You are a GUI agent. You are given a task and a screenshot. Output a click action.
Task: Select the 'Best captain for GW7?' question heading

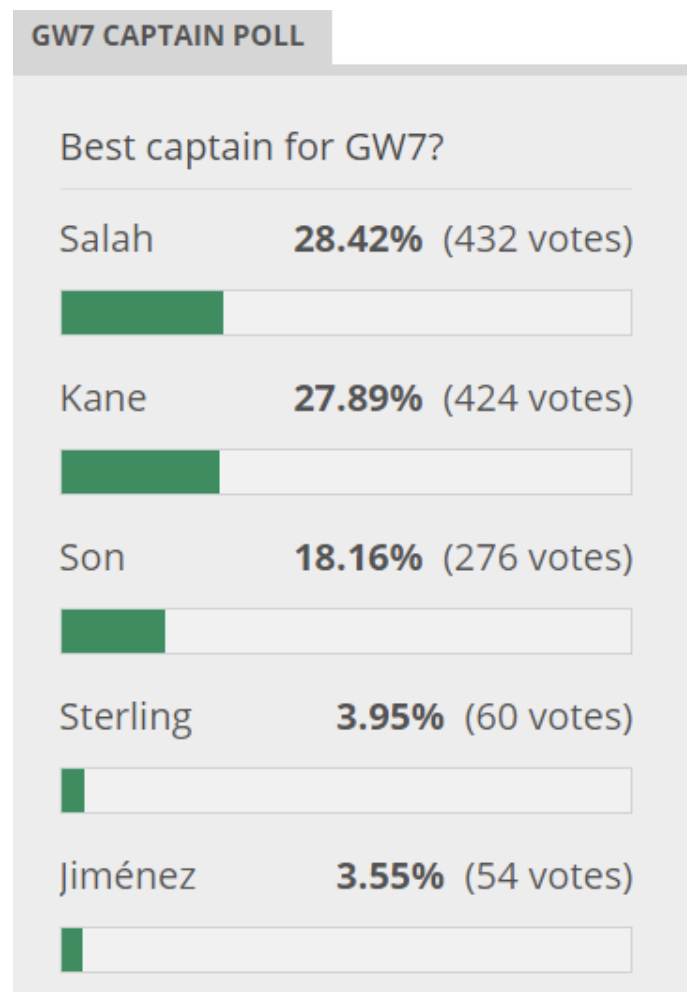click(x=252, y=147)
